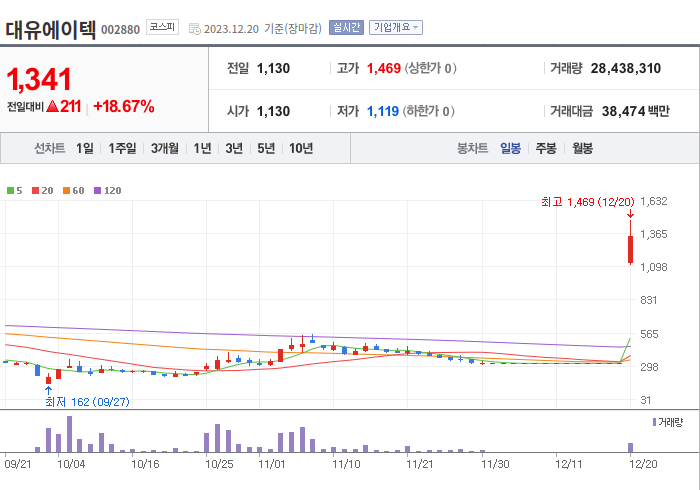Click the red up-triangle change indicator
Screen dimensions: 700x490
tap(52, 106)
